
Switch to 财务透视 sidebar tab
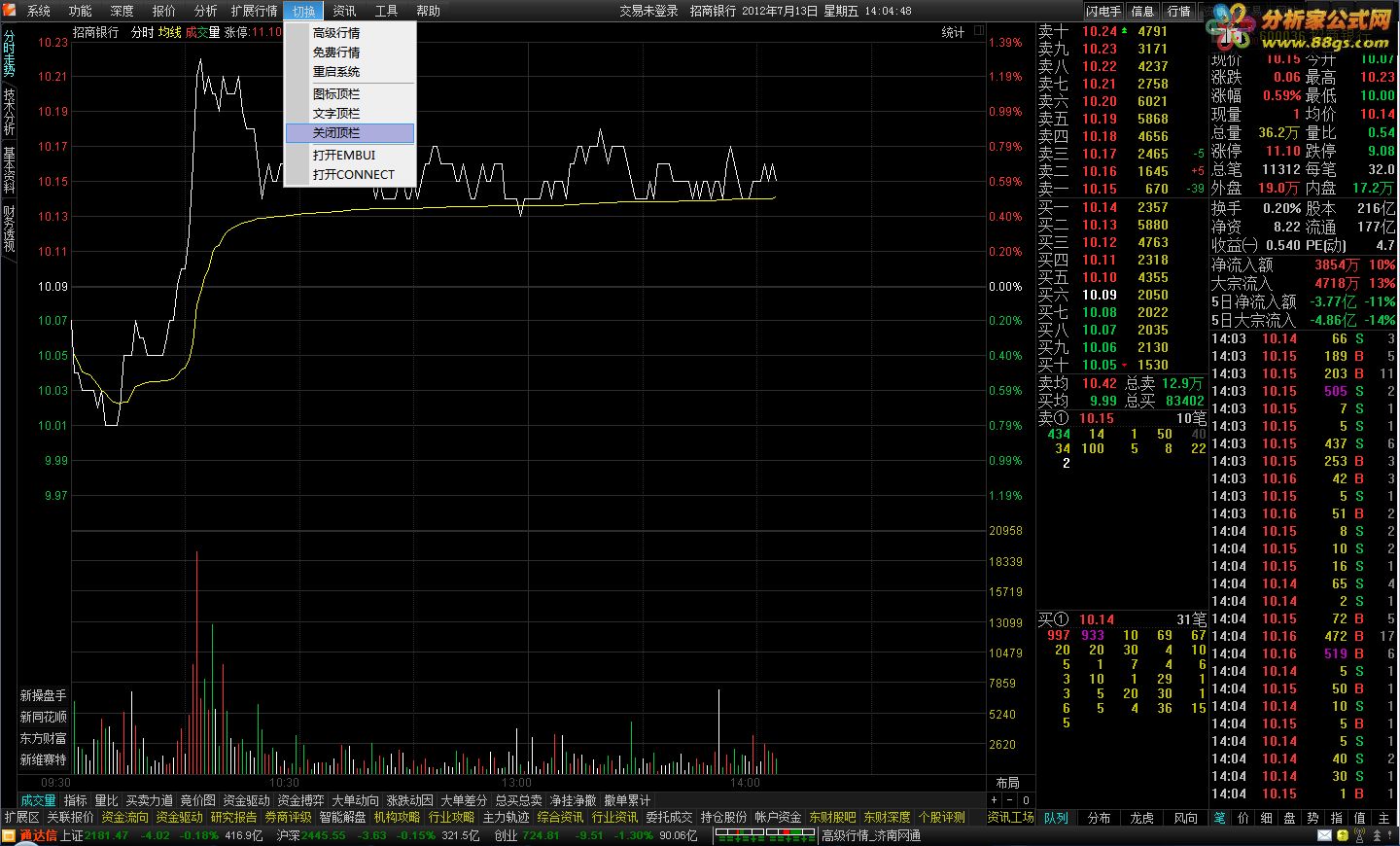pyautogui.click(x=9, y=228)
